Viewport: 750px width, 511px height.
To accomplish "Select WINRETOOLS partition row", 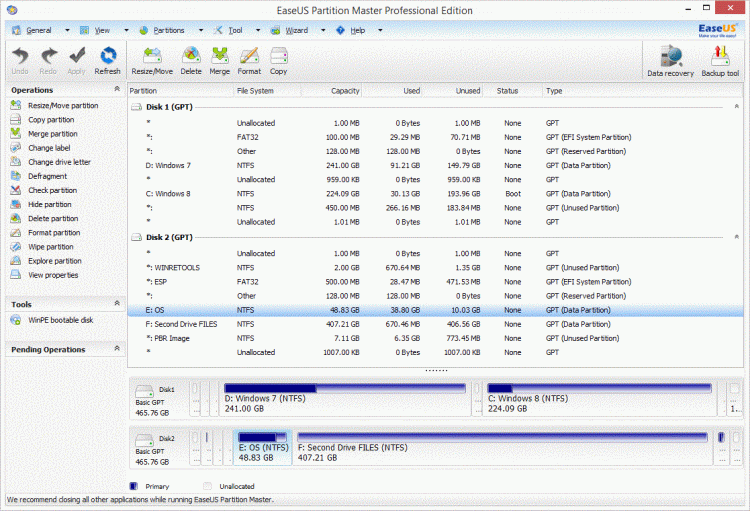I will (435, 267).
